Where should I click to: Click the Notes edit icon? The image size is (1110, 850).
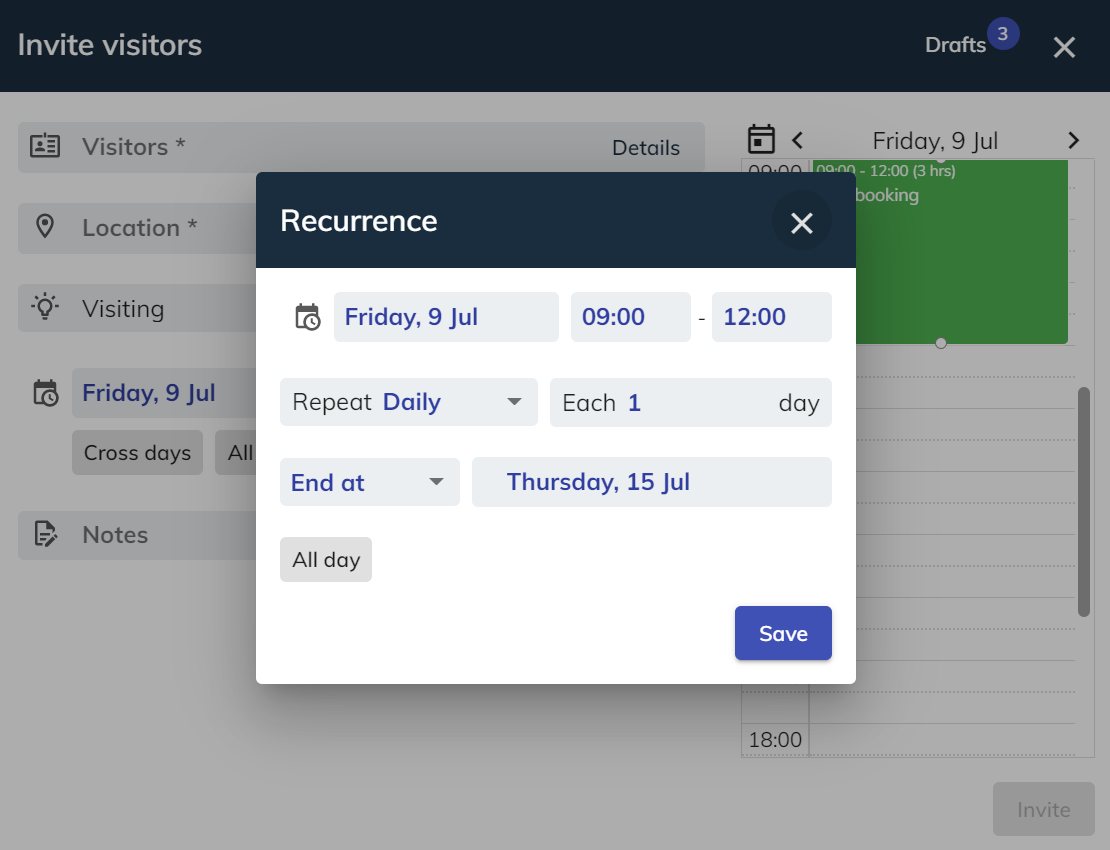tap(45, 535)
